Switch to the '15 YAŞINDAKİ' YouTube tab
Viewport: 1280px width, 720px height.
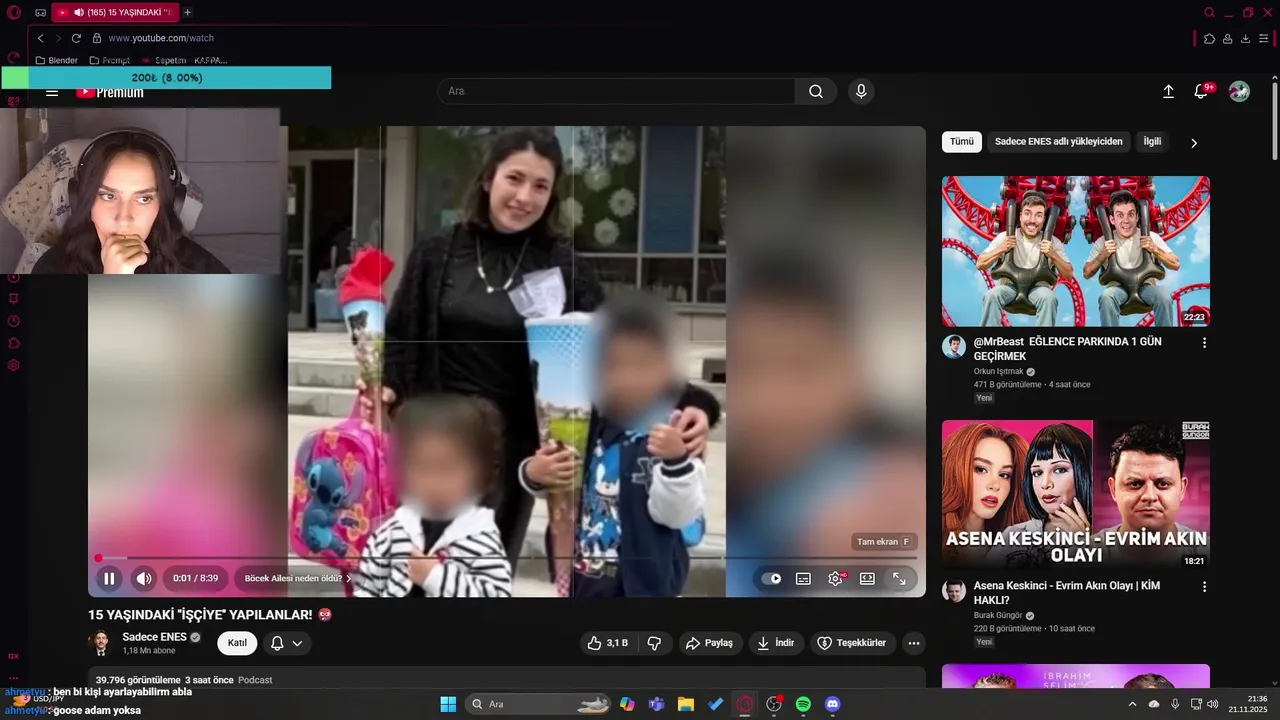point(115,12)
